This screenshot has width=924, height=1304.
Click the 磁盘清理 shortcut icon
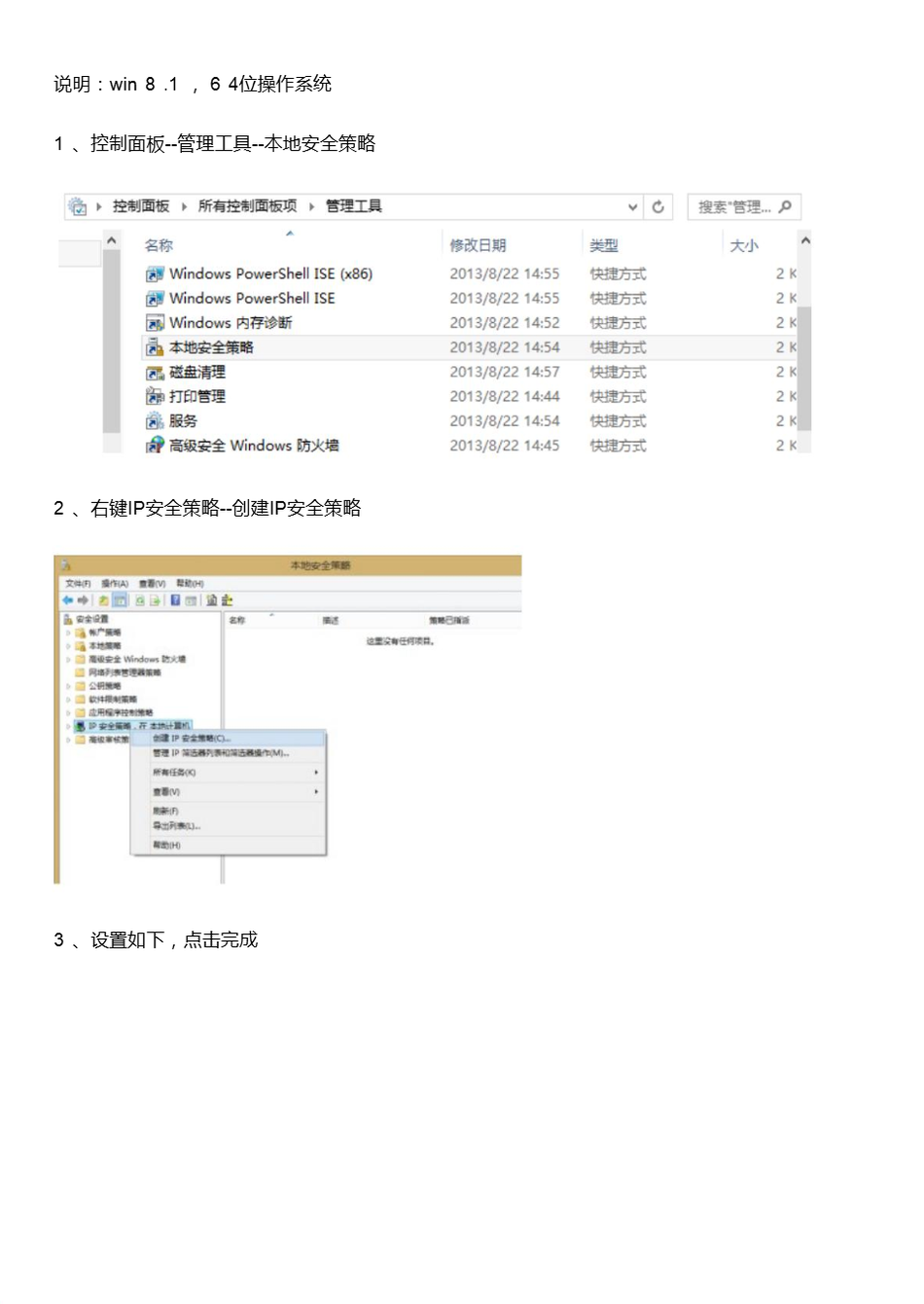tap(154, 373)
